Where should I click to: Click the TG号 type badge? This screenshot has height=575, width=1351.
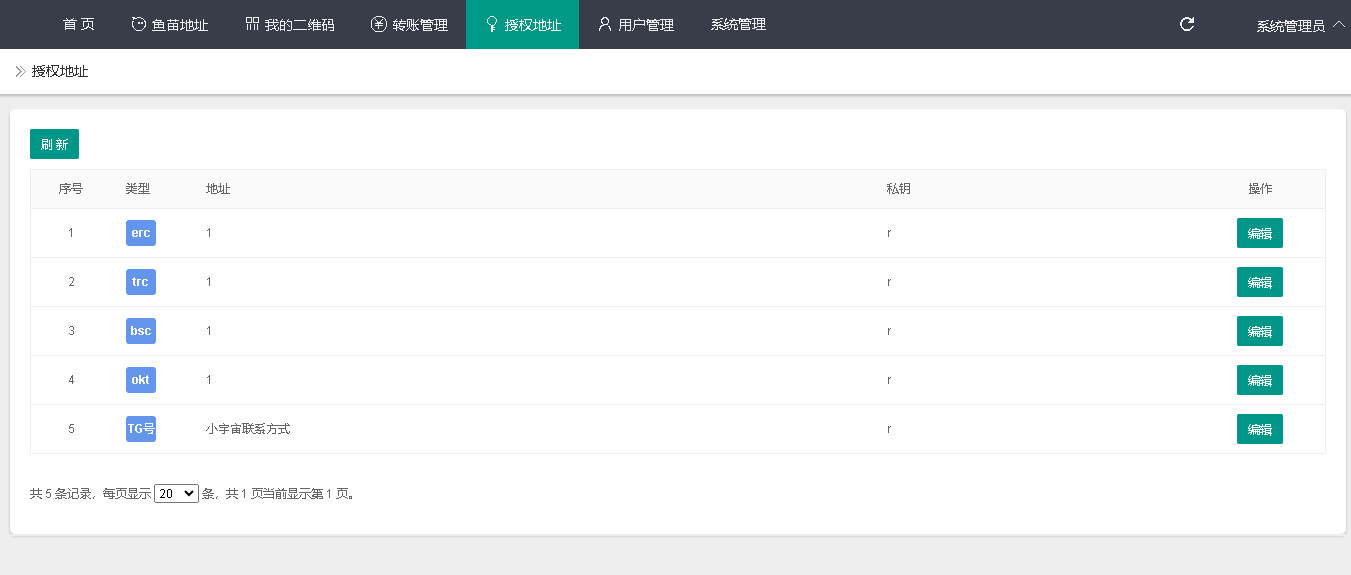141,429
